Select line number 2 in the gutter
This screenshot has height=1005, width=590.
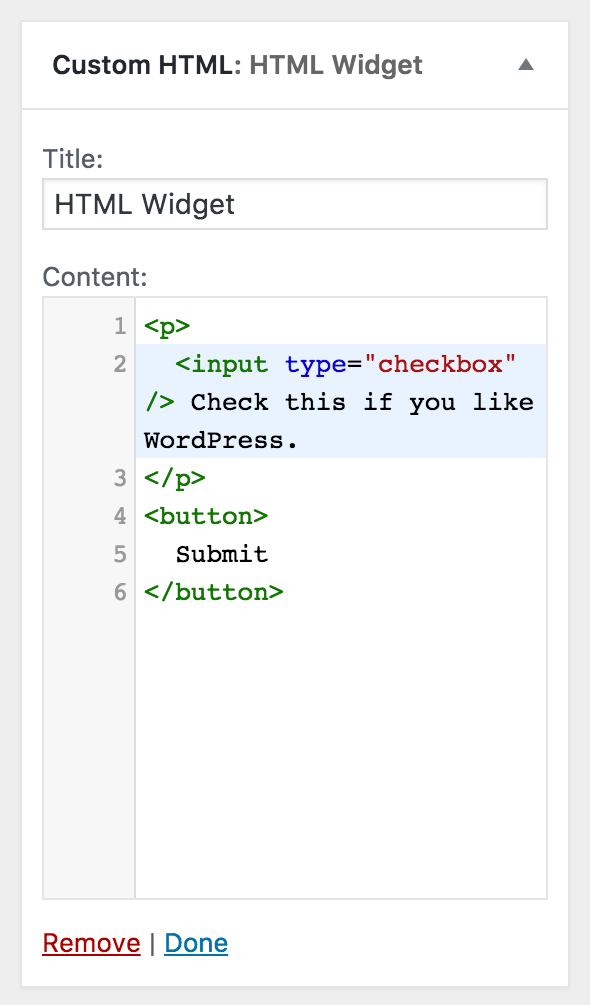pos(120,364)
